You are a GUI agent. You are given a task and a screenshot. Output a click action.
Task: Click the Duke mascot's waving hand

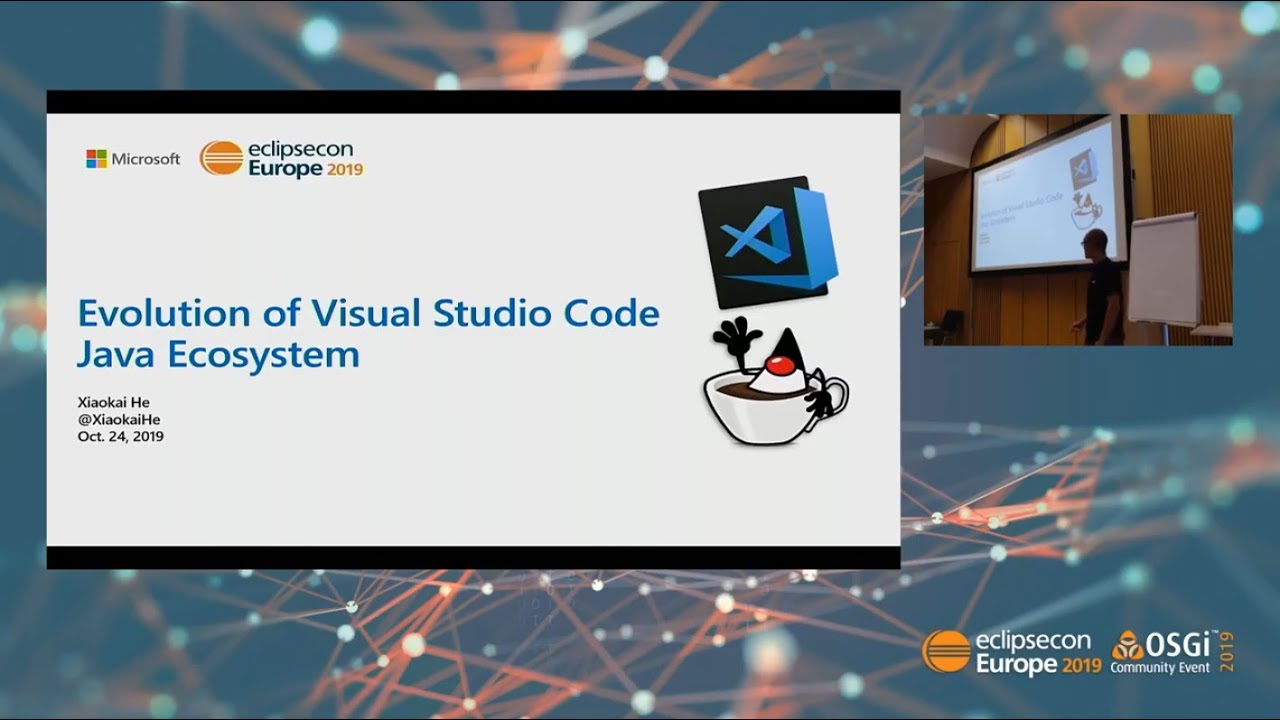[737, 335]
